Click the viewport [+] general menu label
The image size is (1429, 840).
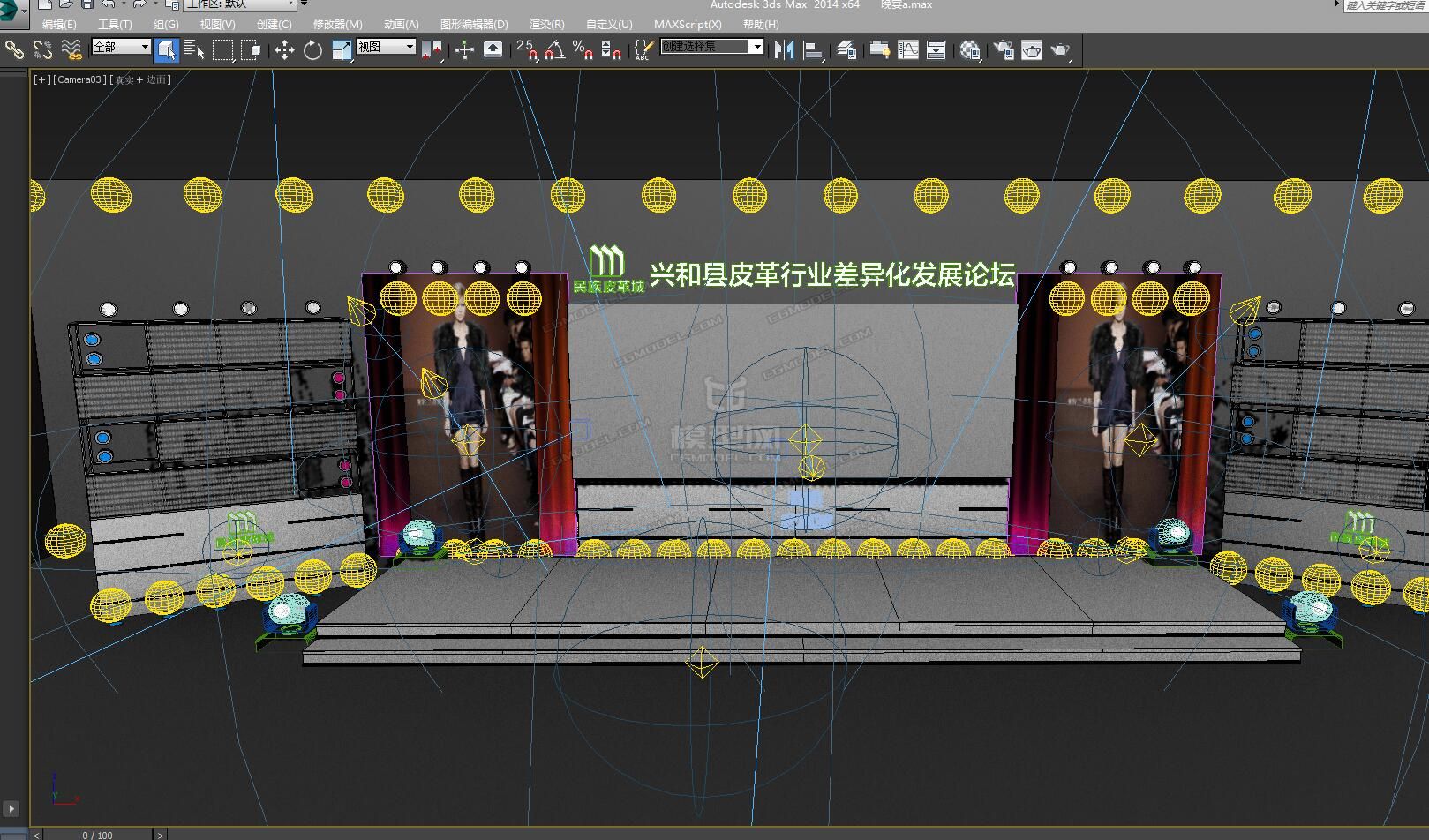click(41, 79)
